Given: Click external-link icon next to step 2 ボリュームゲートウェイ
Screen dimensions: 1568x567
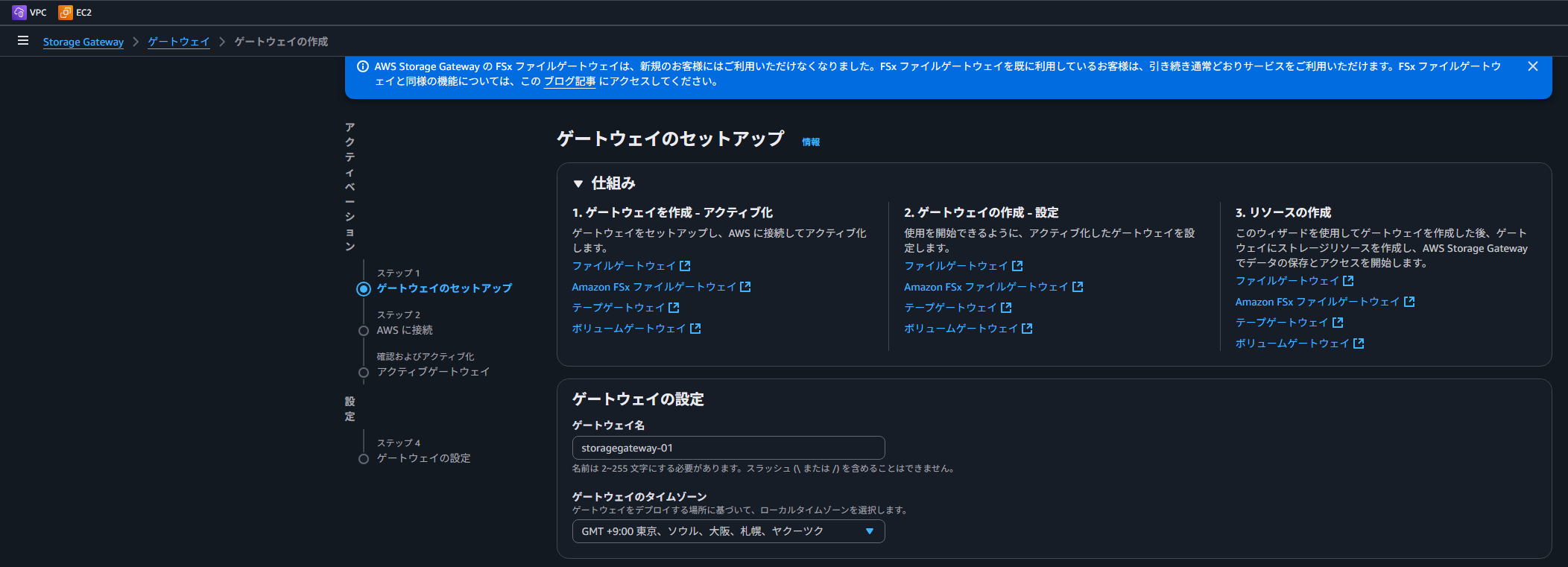Looking at the screenshot, I should point(1028,329).
